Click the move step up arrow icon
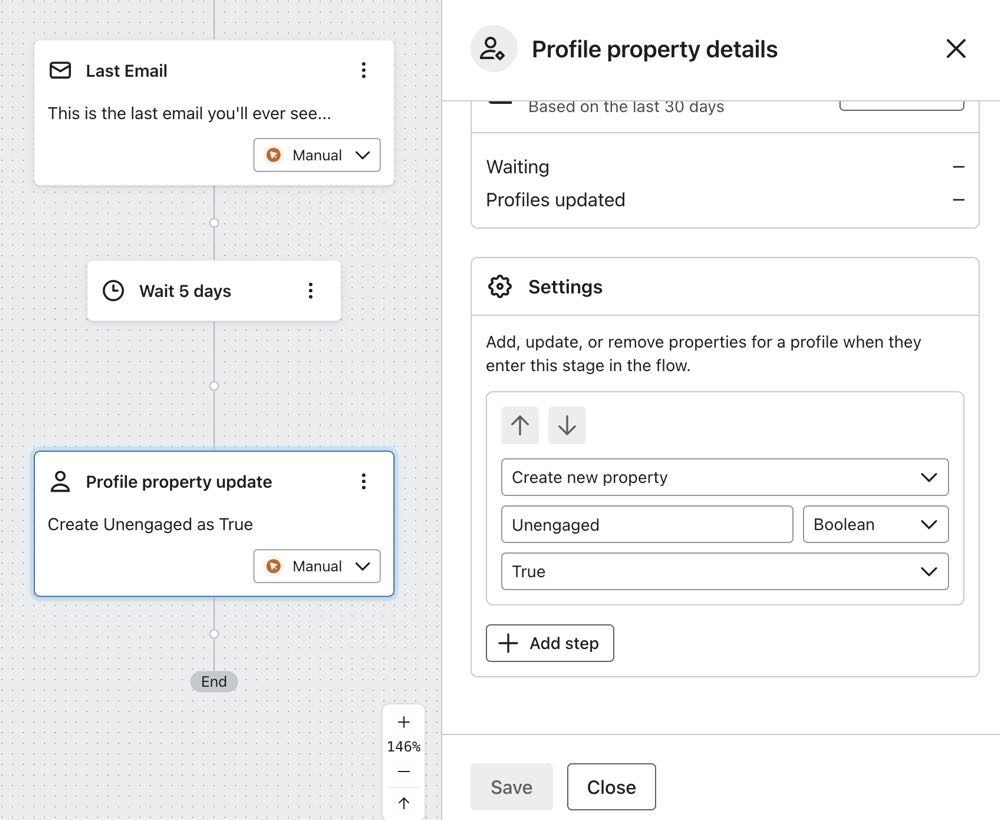This screenshot has height=820, width=1000. coord(520,425)
